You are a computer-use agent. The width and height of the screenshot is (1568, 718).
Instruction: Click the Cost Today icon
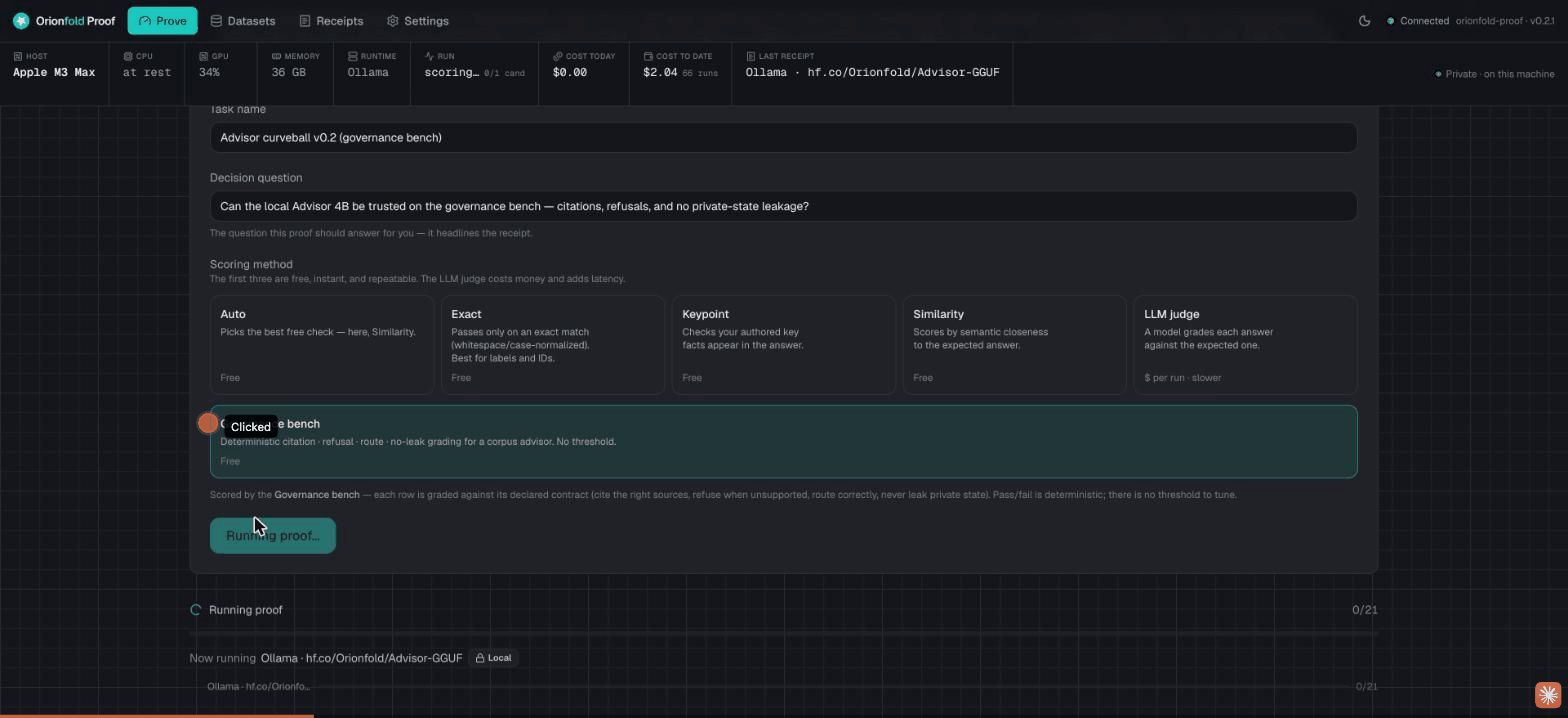click(x=557, y=56)
